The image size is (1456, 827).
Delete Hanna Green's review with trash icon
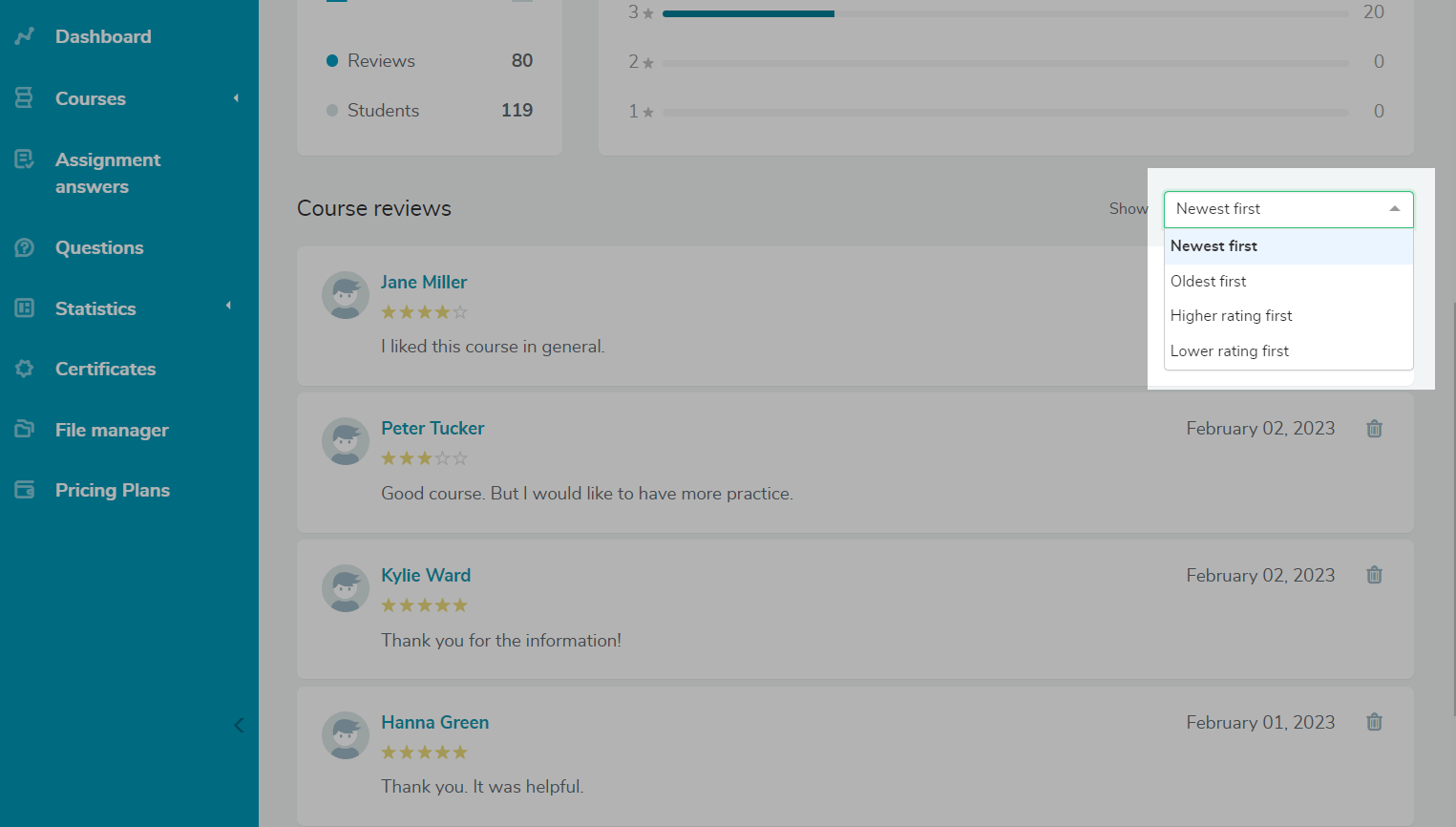coord(1374,722)
